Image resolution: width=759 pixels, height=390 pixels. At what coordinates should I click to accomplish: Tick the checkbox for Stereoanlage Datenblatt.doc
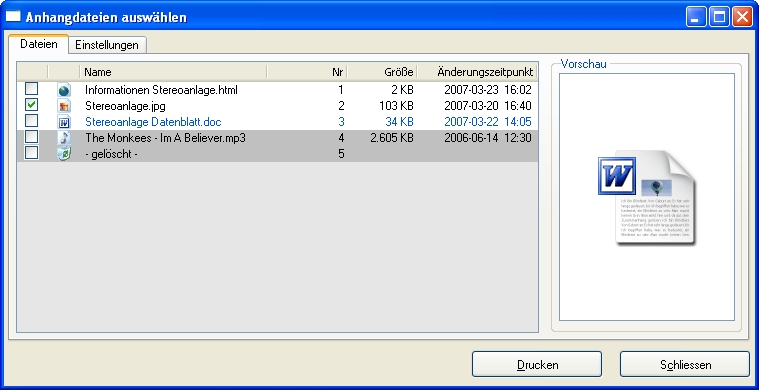tap(31, 120)
